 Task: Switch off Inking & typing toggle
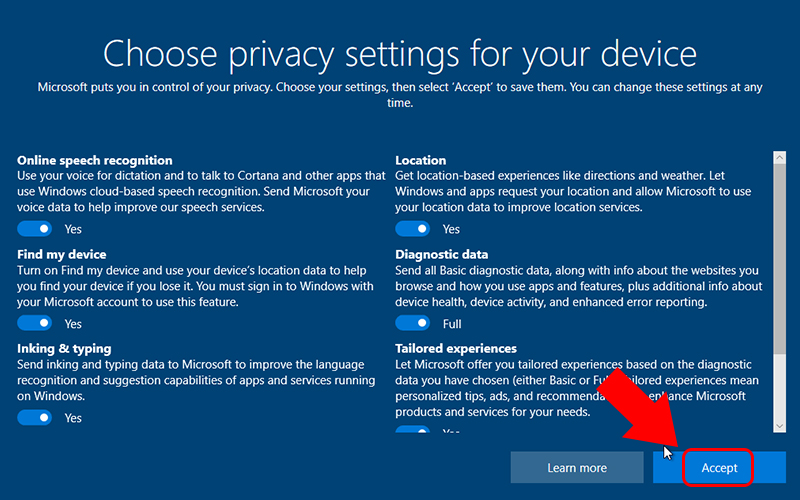[35, 417]
